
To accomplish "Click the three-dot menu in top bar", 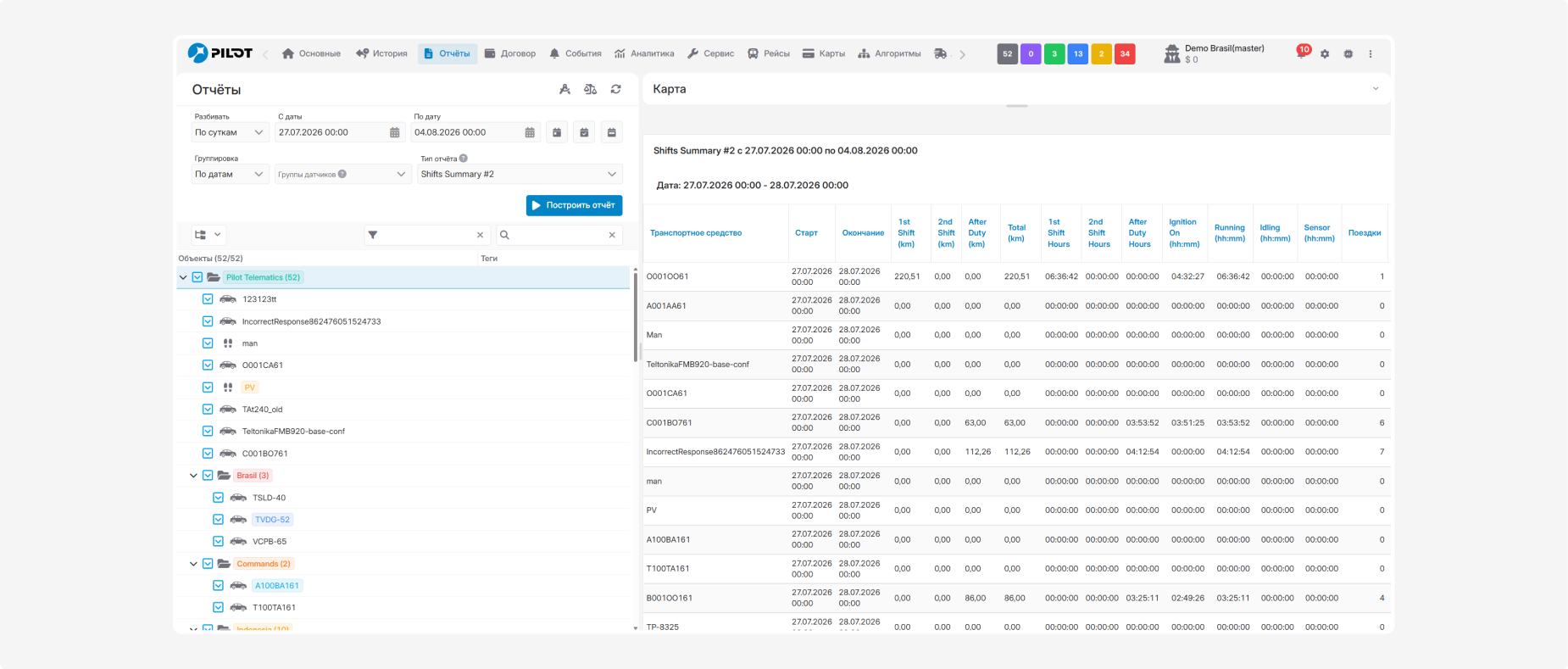I will click(x=1371, y=53).
